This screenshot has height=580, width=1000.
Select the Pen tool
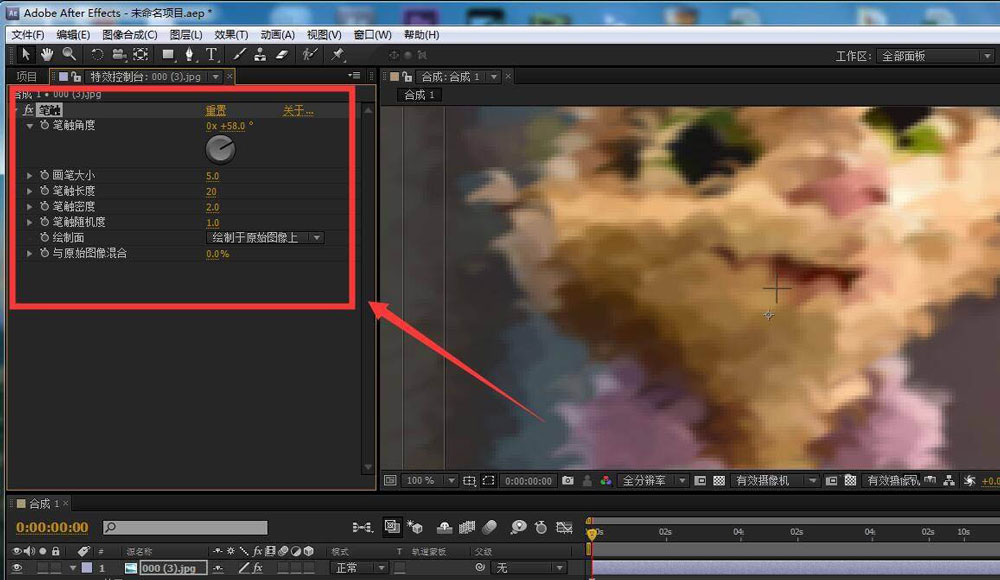[x=190, y=55]
